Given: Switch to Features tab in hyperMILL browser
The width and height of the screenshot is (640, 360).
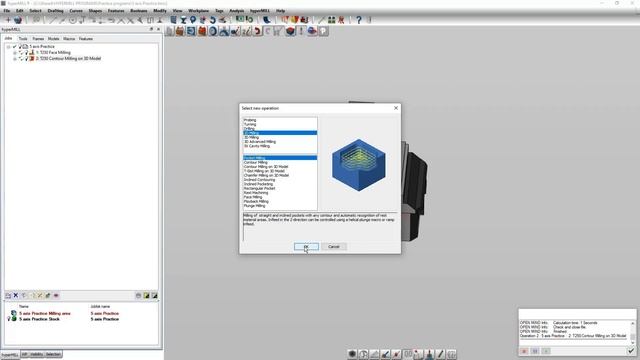Looking at the screenshot, I should 86,39.
